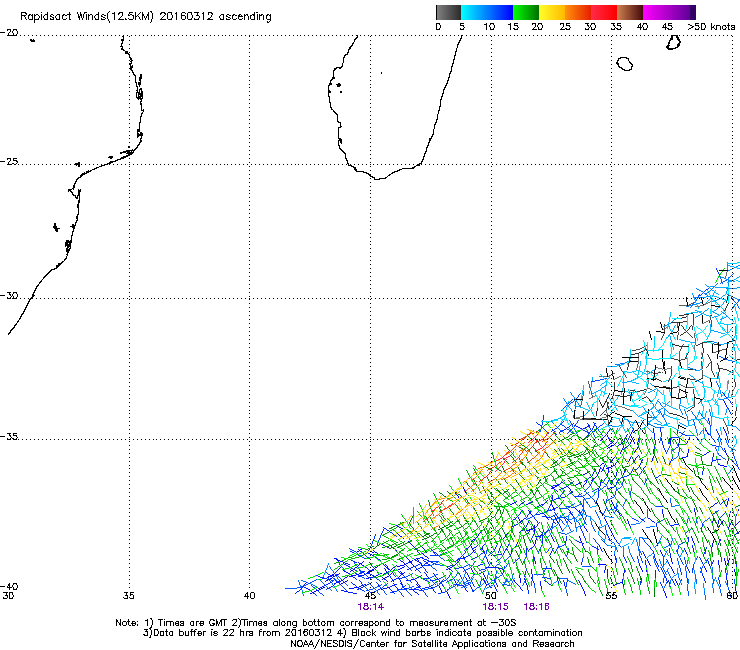Image resolution: width=740 pixels, height=650 pixels.
Task: Click the dark purple 45-50 knots legend swatch
Action: tap(682, 12)
